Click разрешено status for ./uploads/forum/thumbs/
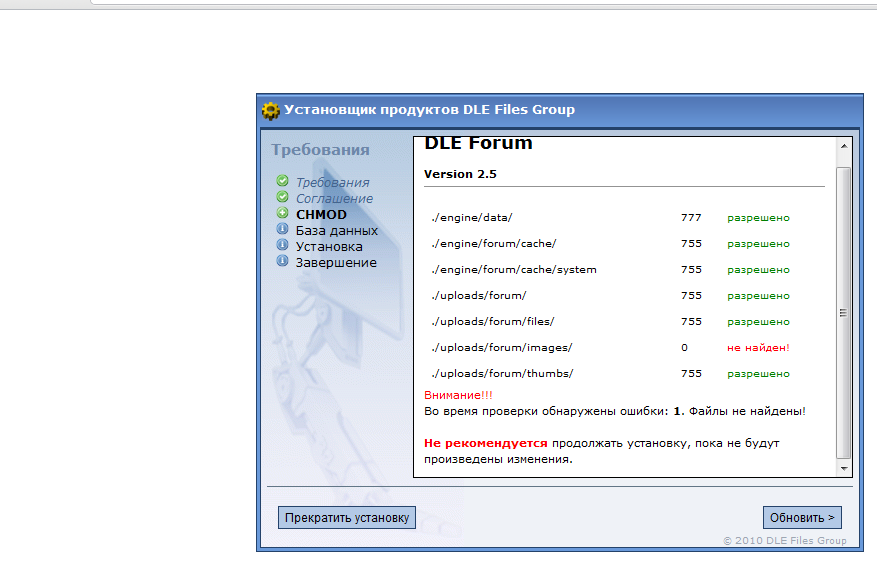The height and width of the screenshot is (562, 877). 758,374
